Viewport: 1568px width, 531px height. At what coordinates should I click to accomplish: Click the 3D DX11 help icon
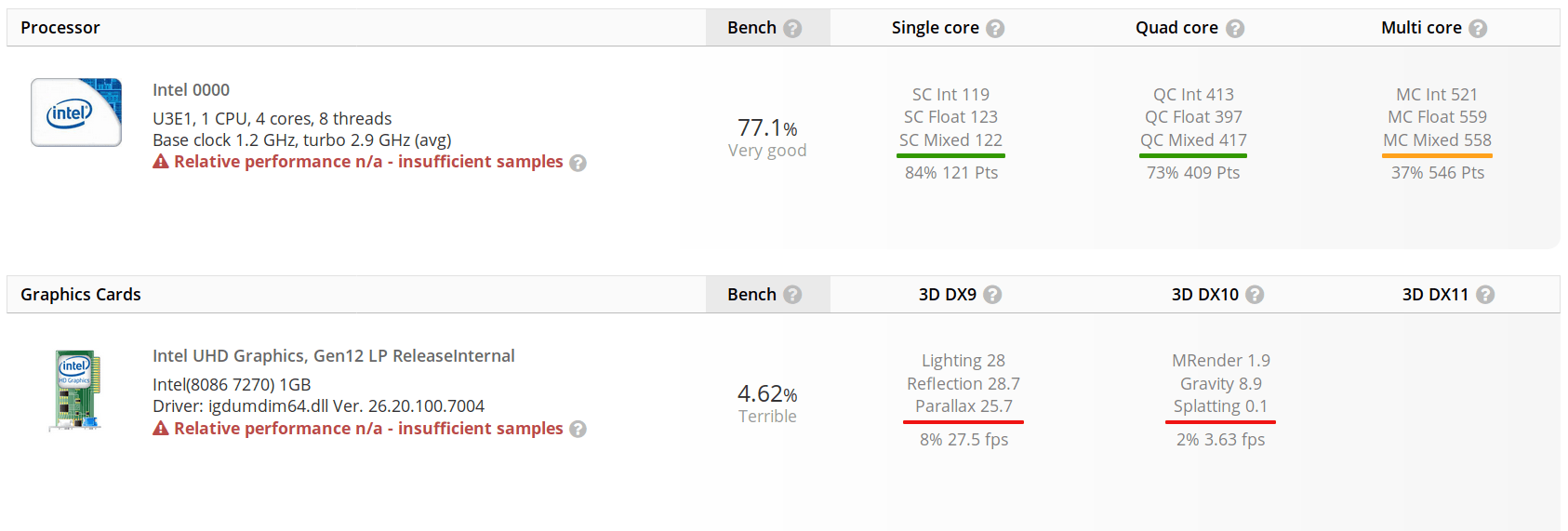1485,294
